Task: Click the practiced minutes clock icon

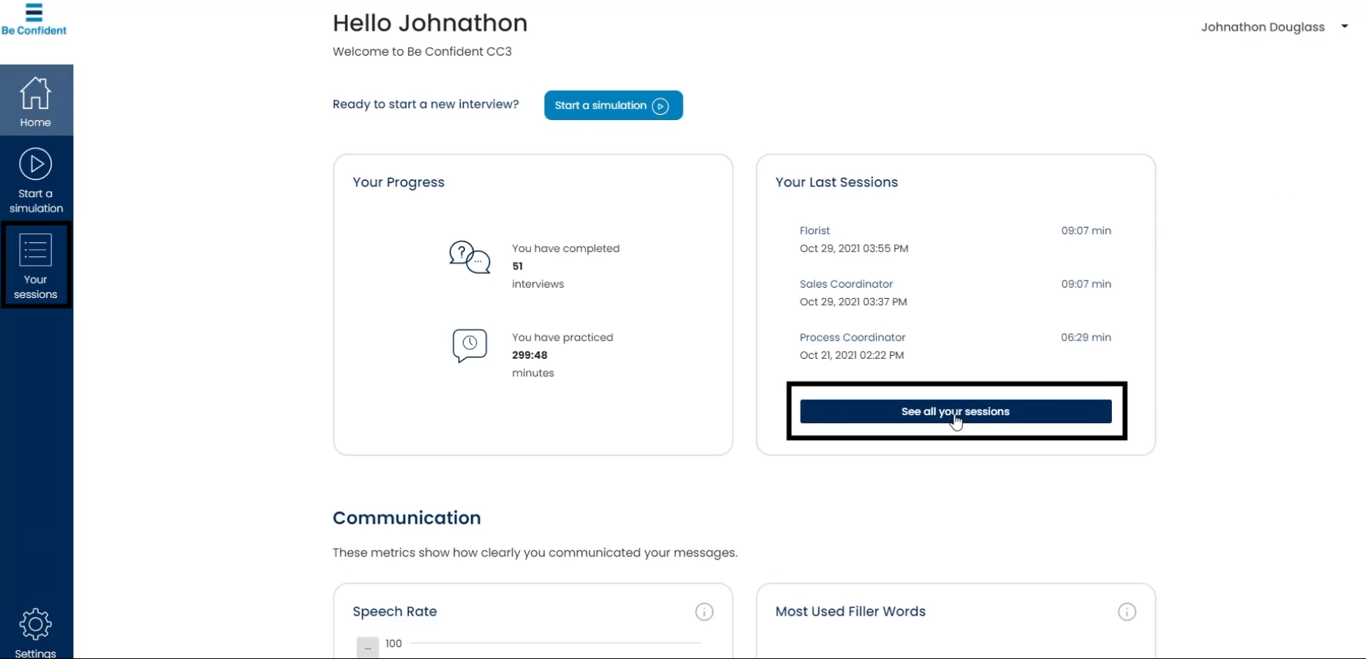Action: [469, 345]
